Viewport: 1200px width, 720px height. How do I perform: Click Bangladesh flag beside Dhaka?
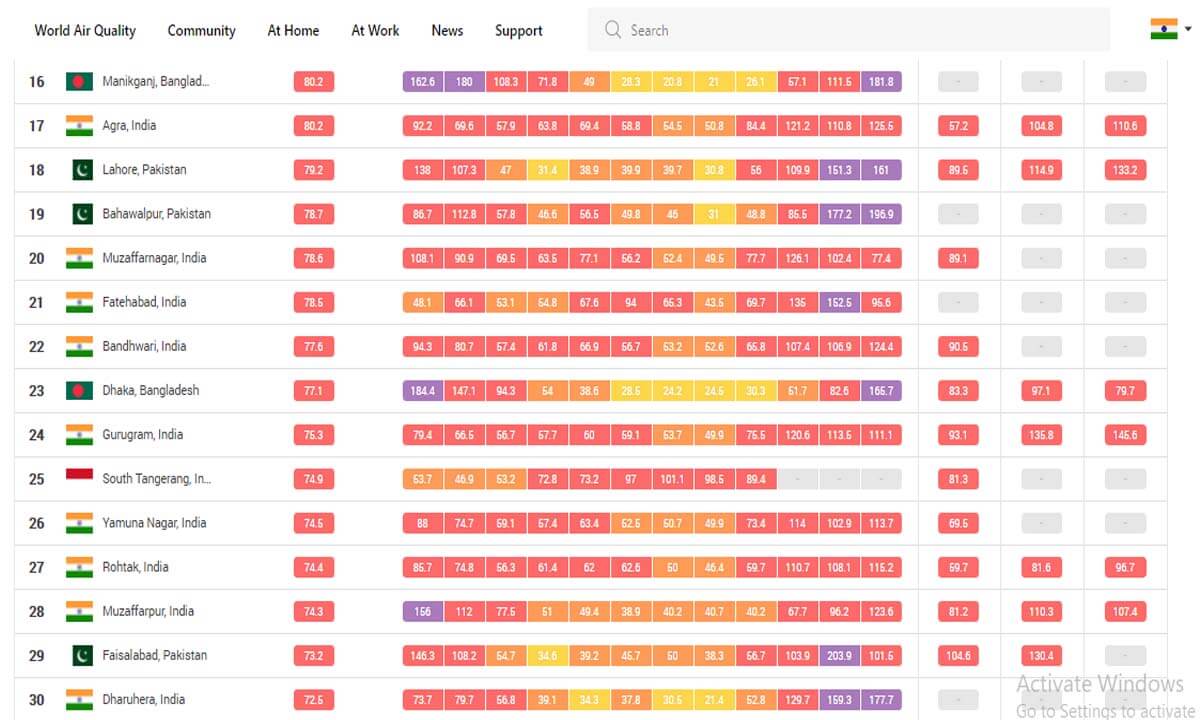[79, 391]
